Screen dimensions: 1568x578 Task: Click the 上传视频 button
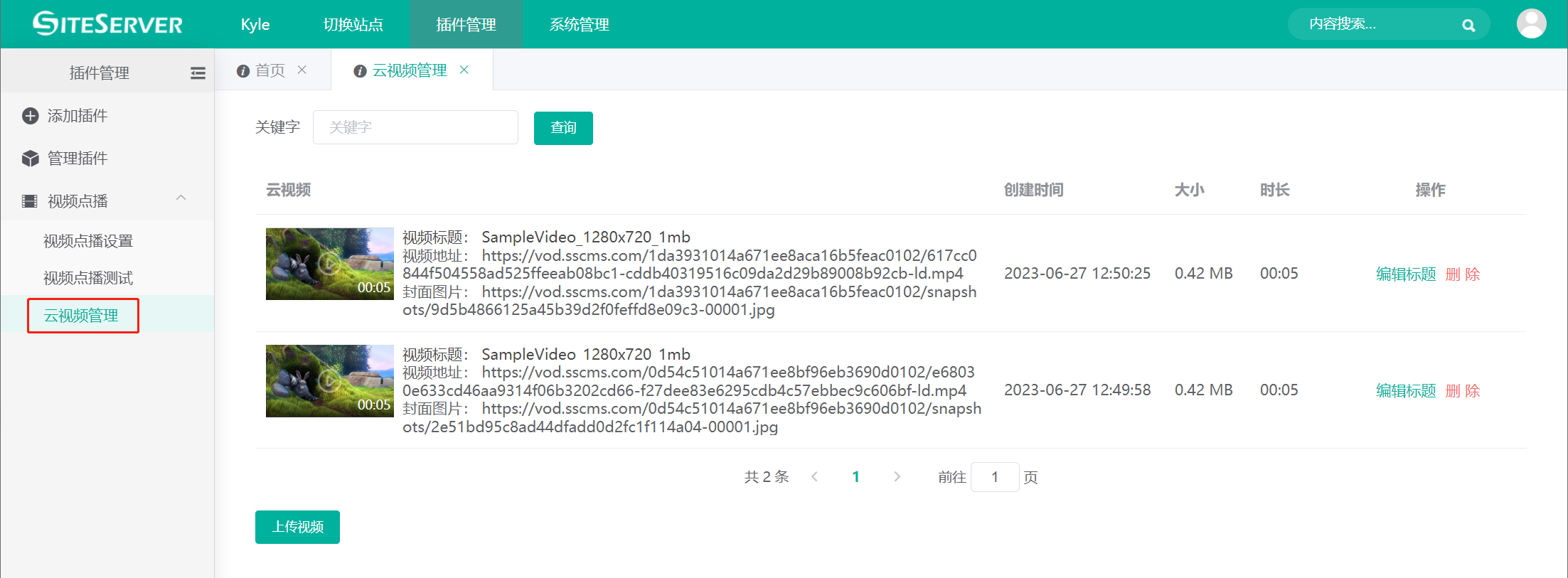[x=297, y=527]
